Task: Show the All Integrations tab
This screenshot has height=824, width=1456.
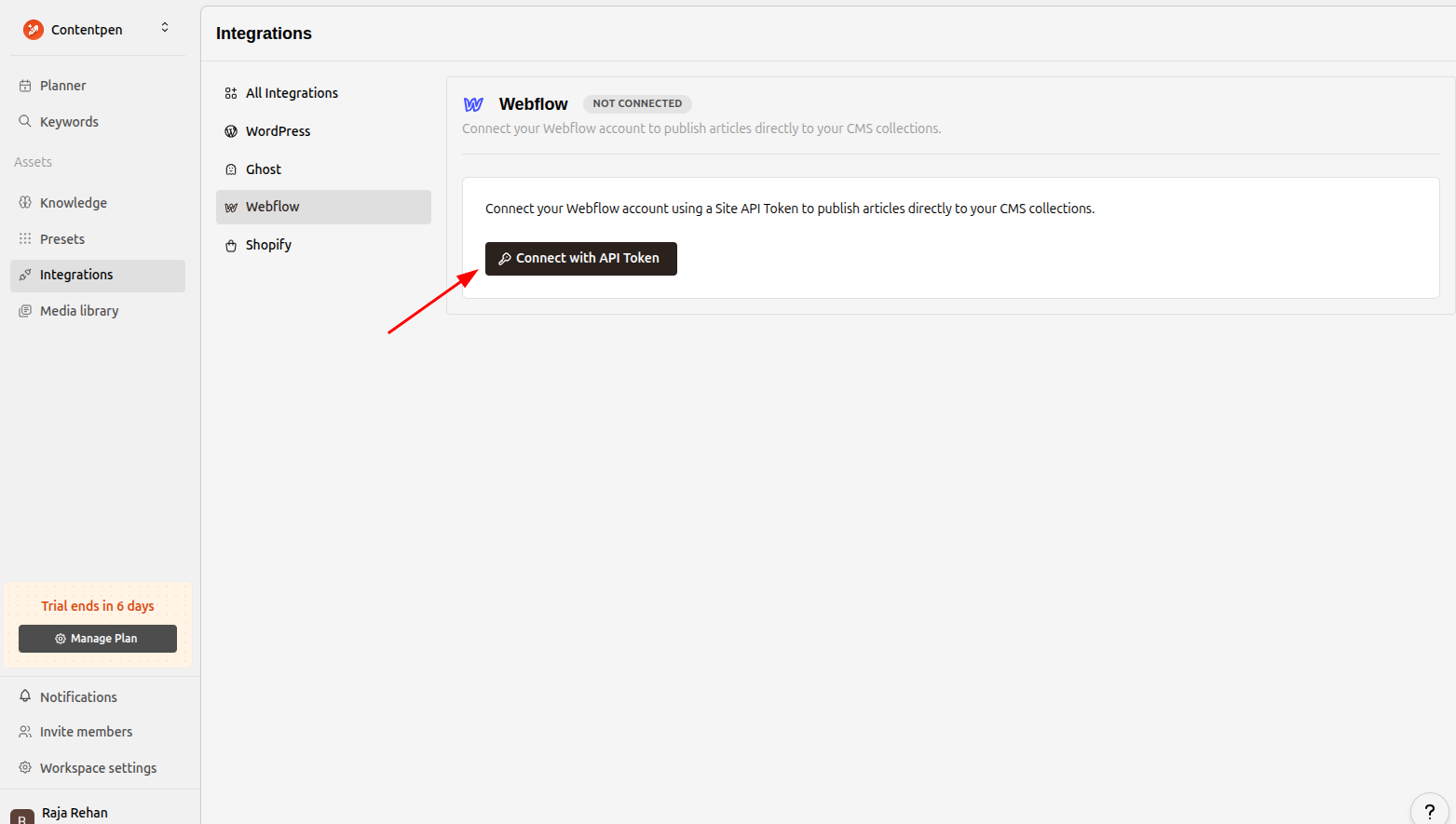Action: [x=292, y=93]
